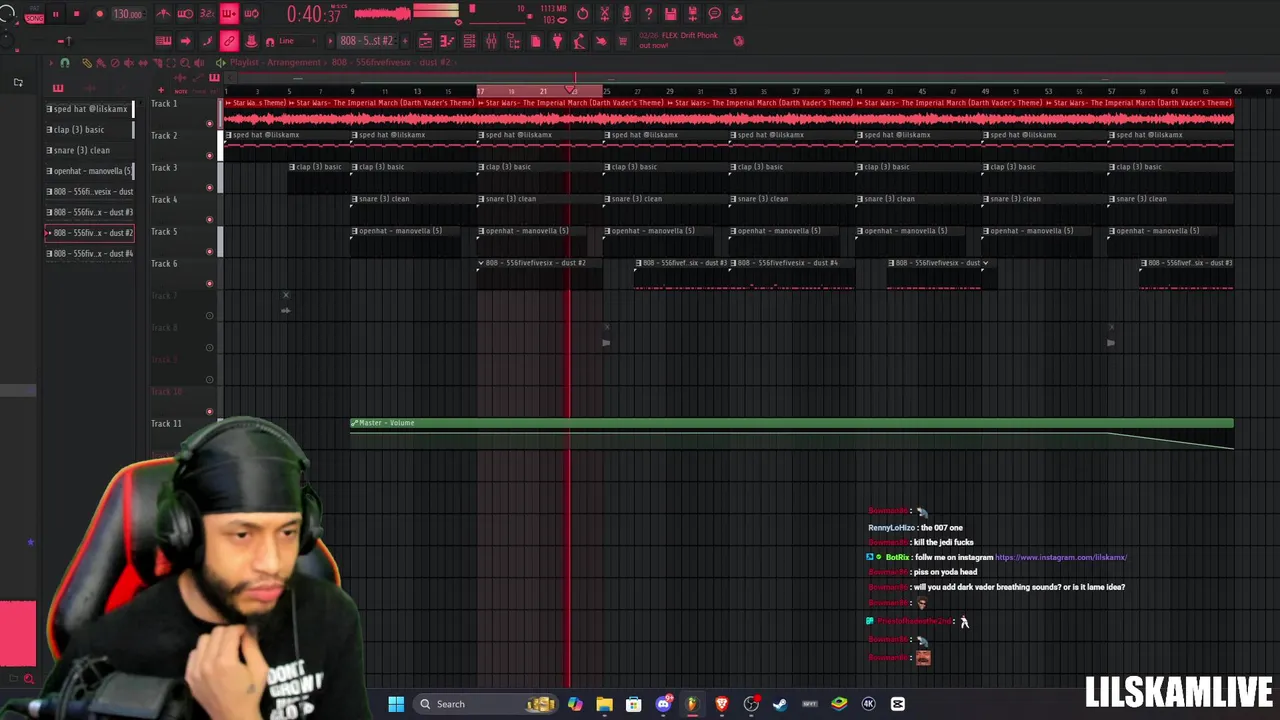Toggle the highlighted link/multilink controllers icon
Image resolution: width=1280 pixels, height=720 pixels.
pyautogui.click(x=229, y=41)
